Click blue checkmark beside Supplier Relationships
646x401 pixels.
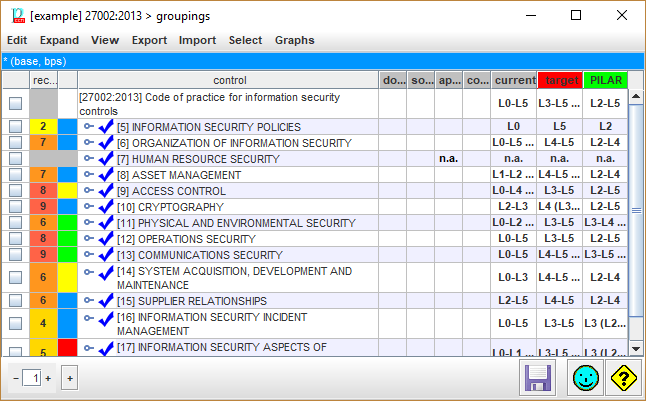click(107, 301)
